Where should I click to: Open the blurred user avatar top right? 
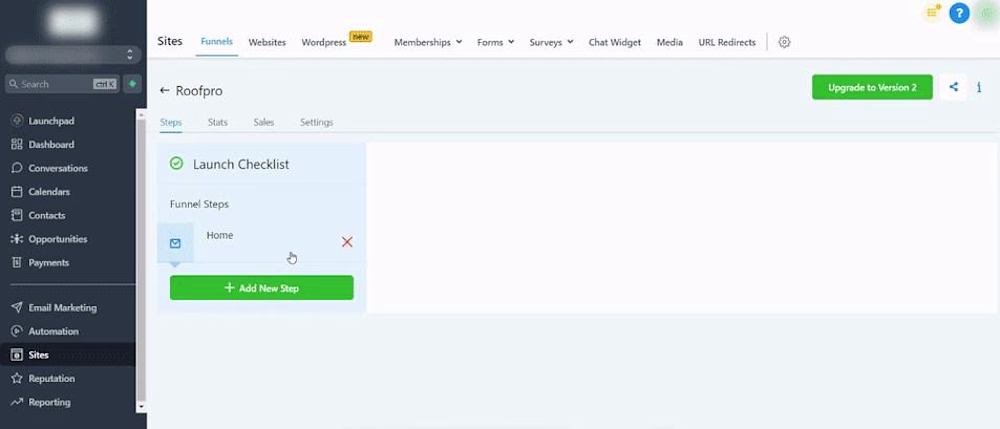click(x=987, y=13)
